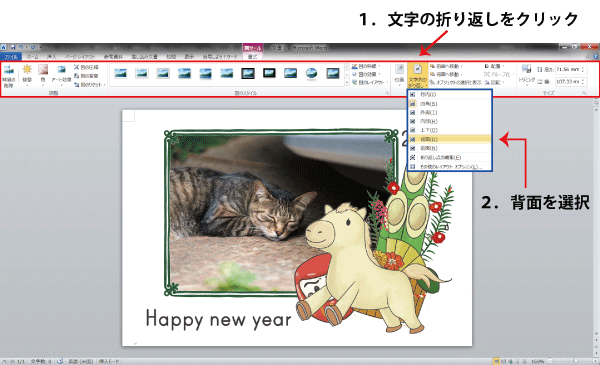Click the oval picture style thumbnail
The height and width of the screenshot is (365, 600).
311,73
